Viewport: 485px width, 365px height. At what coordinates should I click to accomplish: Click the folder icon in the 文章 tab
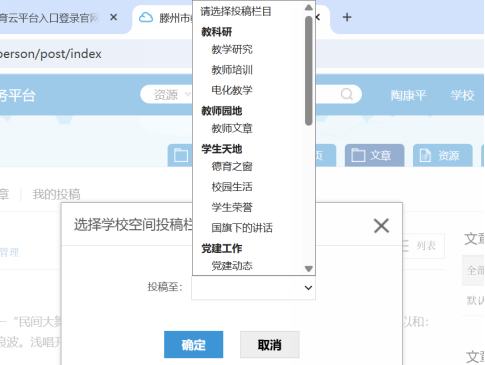358,155
